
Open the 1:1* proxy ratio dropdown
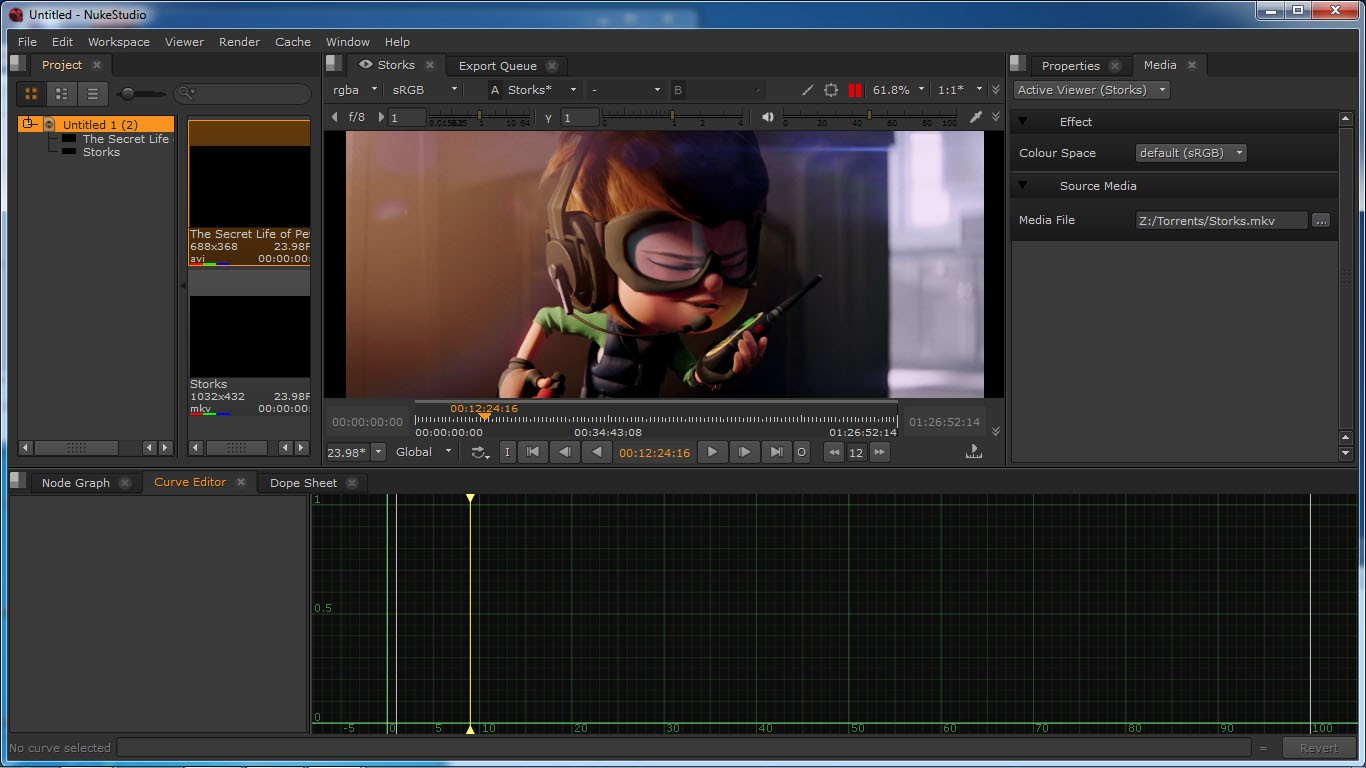tap(960, 90)
